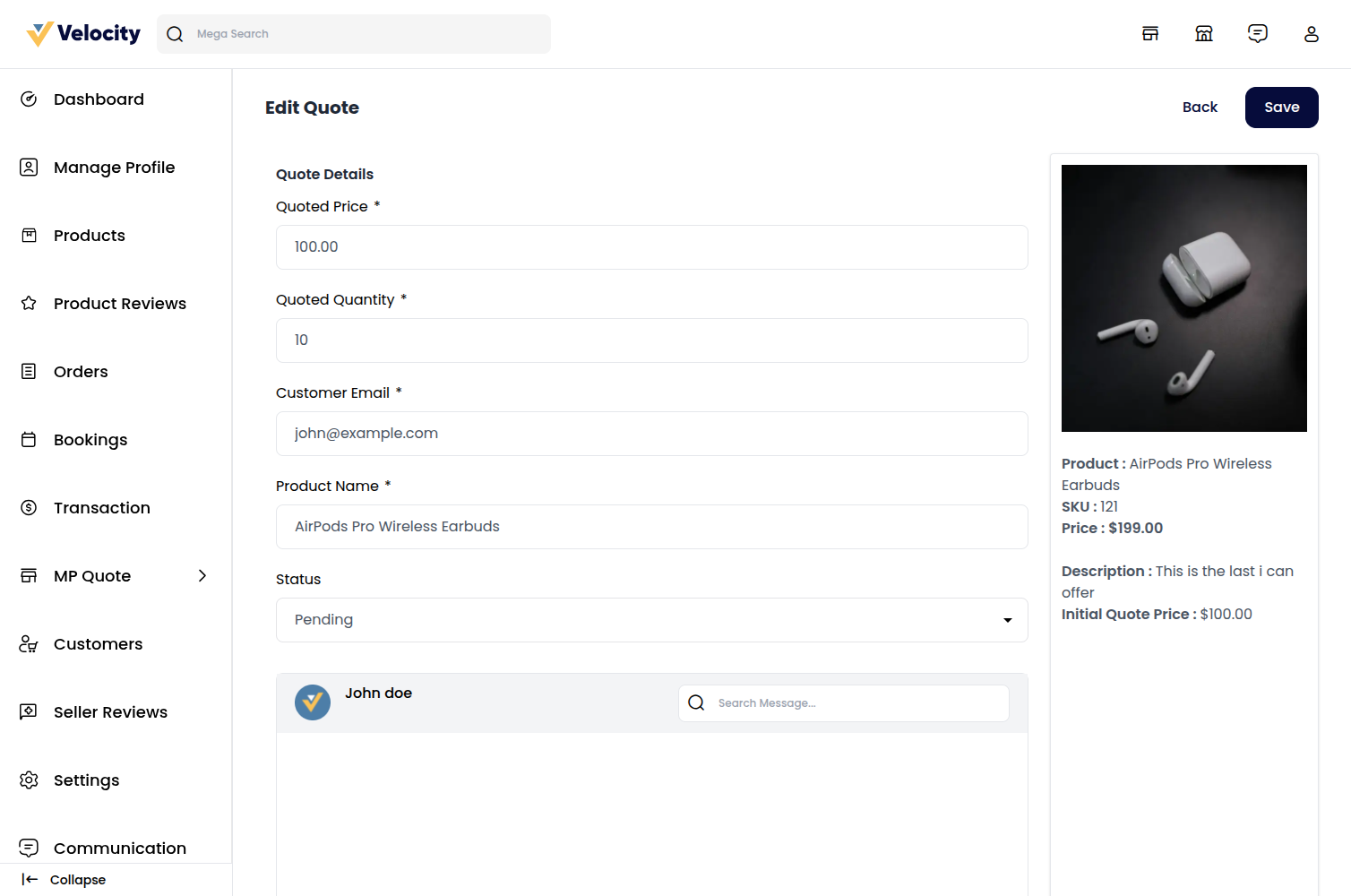Click the John doe chat name

(x=379, y=694)
